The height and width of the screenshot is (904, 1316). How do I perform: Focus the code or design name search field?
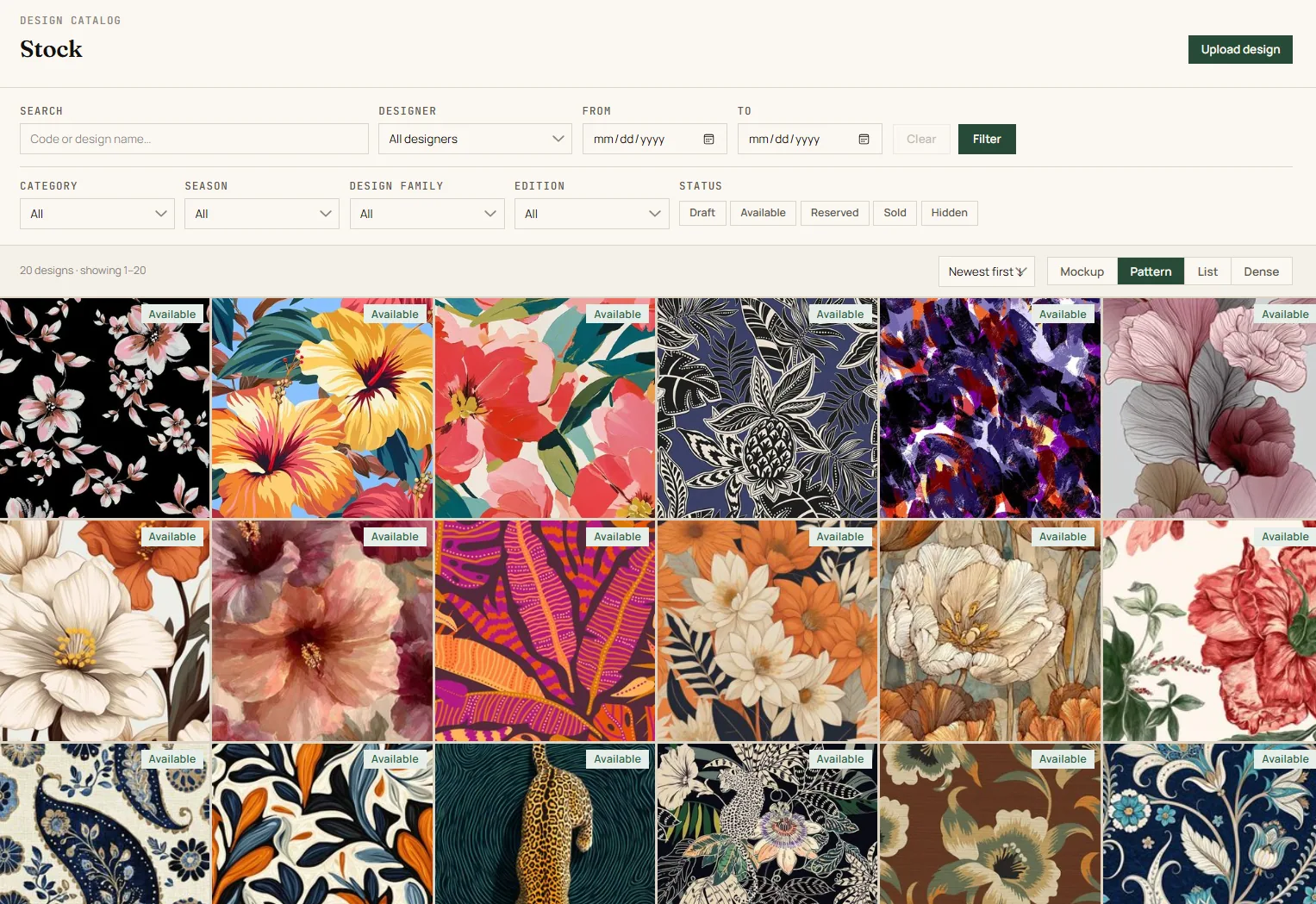[x=194, y=139]
